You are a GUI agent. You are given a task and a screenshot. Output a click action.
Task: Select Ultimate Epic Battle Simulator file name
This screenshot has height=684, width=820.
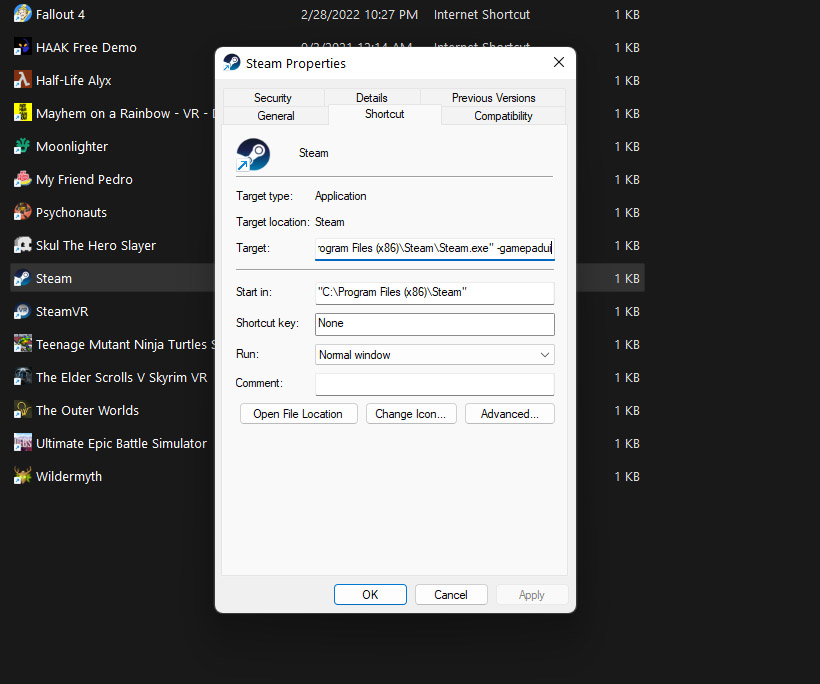[x=121, y=443]
